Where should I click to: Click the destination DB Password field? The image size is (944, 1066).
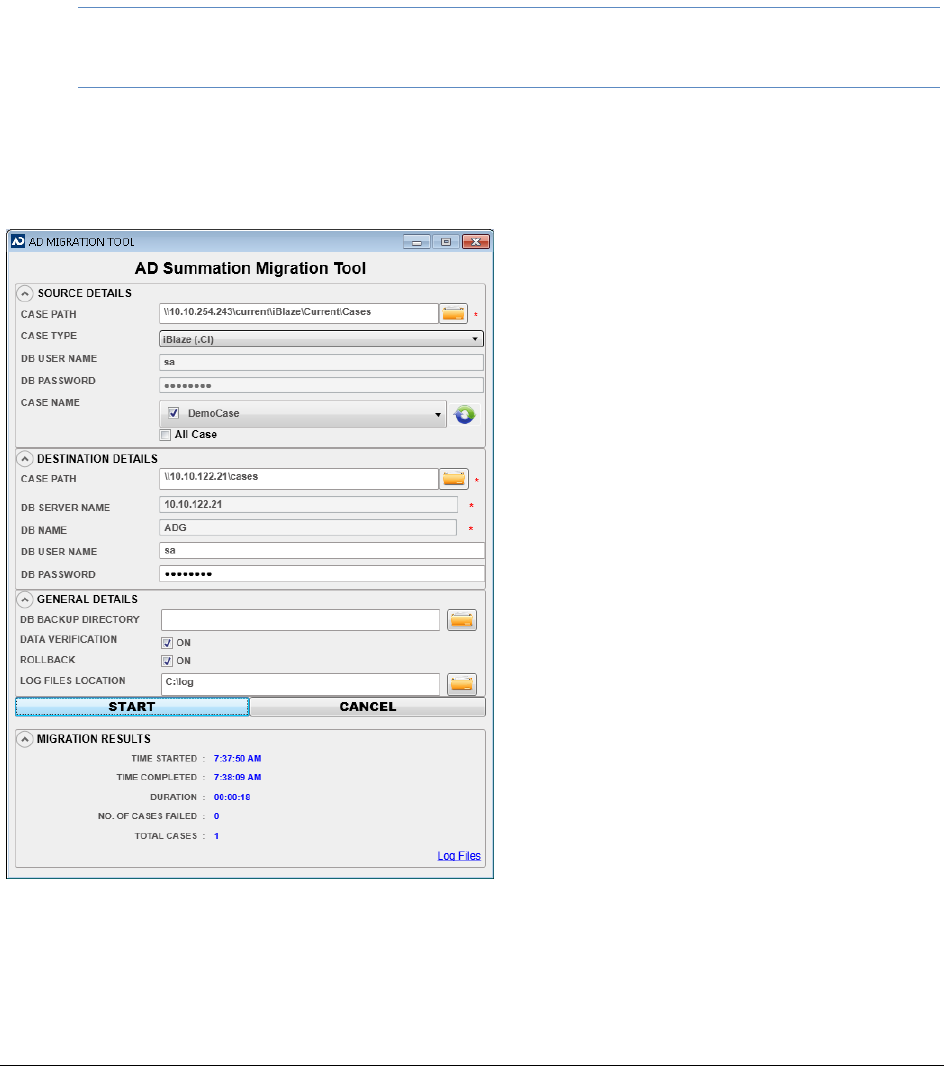[x=322, y=574]
